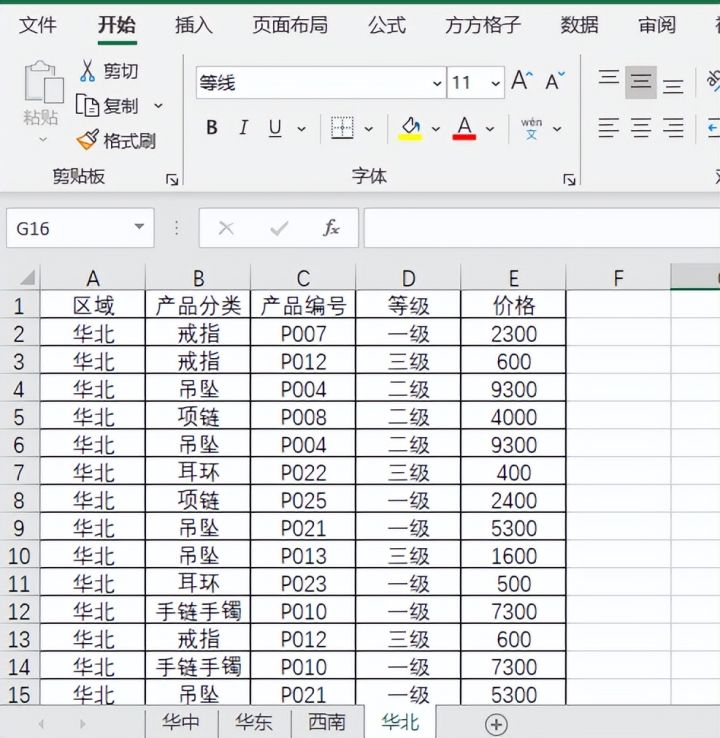The image size is (720, 738).
Task: Expand phonetic guide options arrow
Action: click(557, 128)
